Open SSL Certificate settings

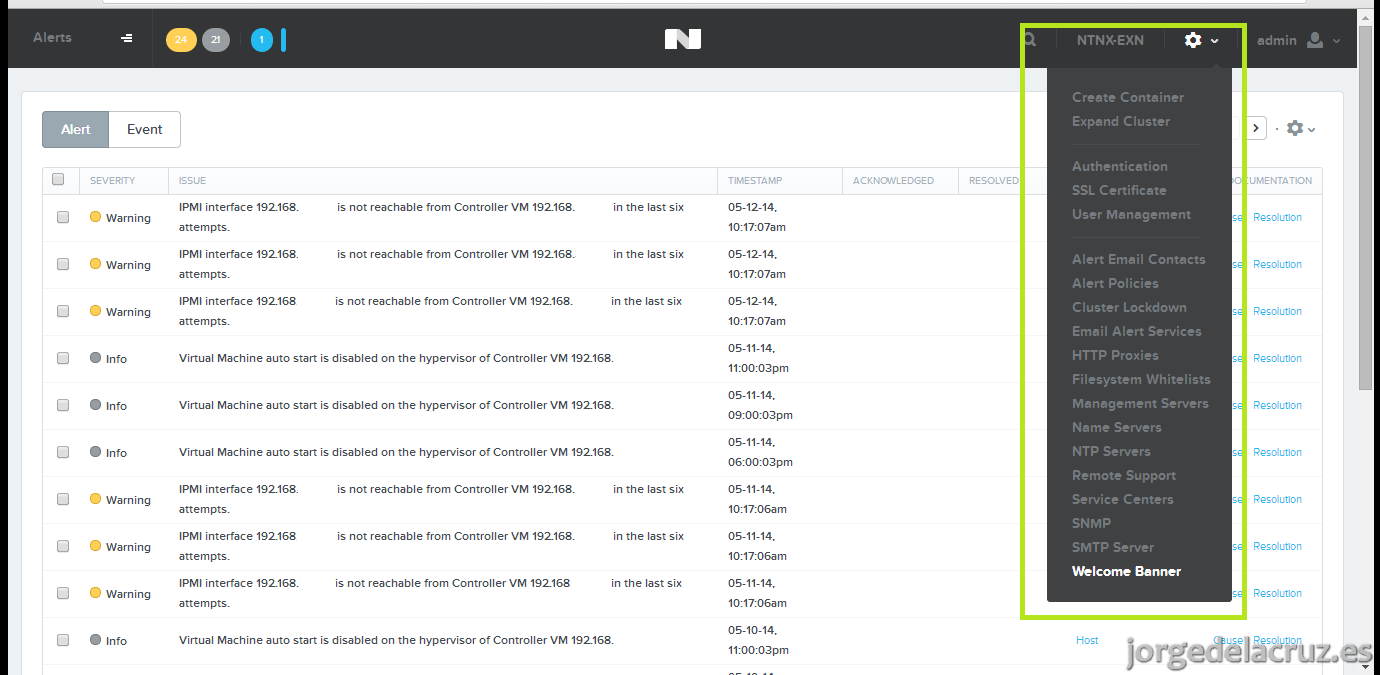click(x=1119, y=190)
